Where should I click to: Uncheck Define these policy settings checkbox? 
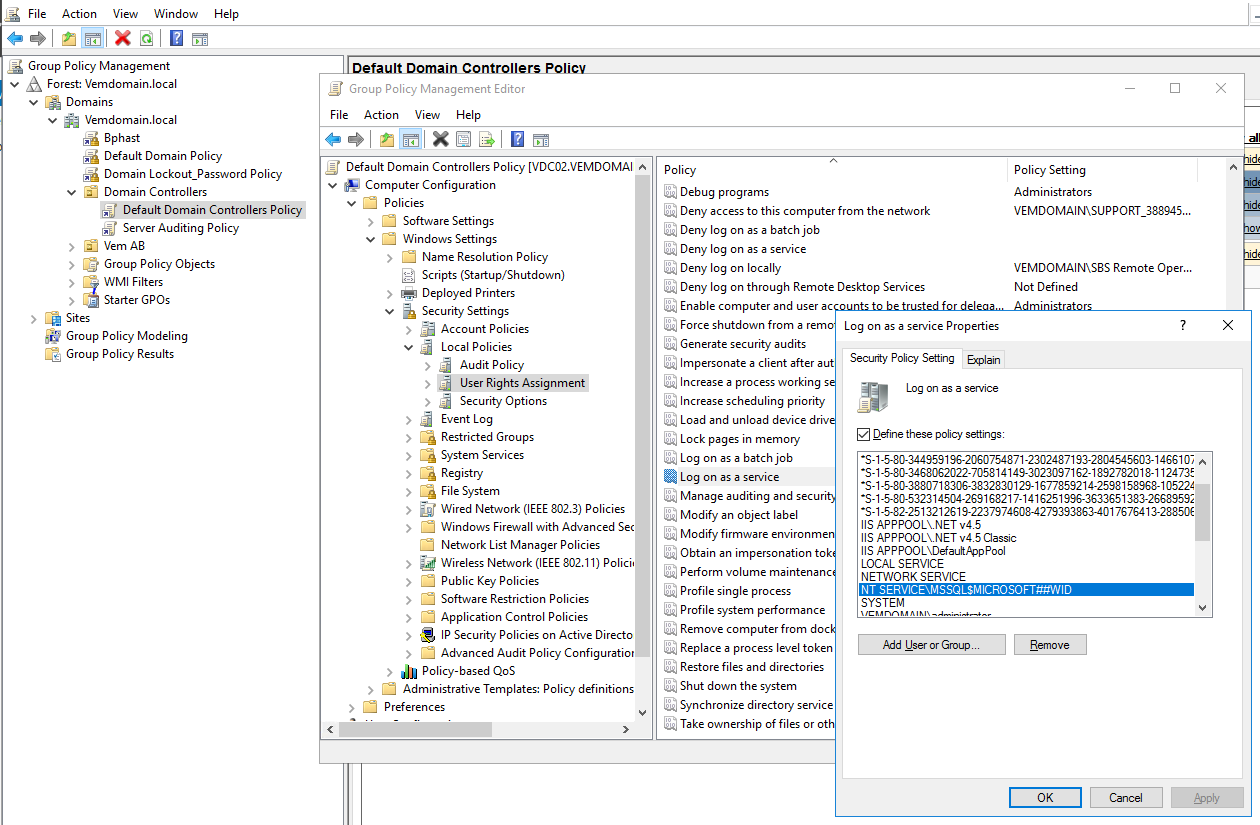(864, 434)
